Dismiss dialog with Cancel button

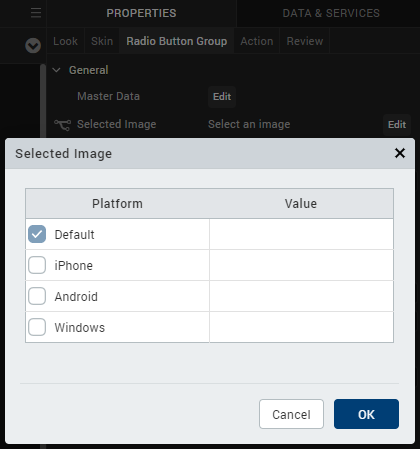pyautogui.click(x=291, y=414)
